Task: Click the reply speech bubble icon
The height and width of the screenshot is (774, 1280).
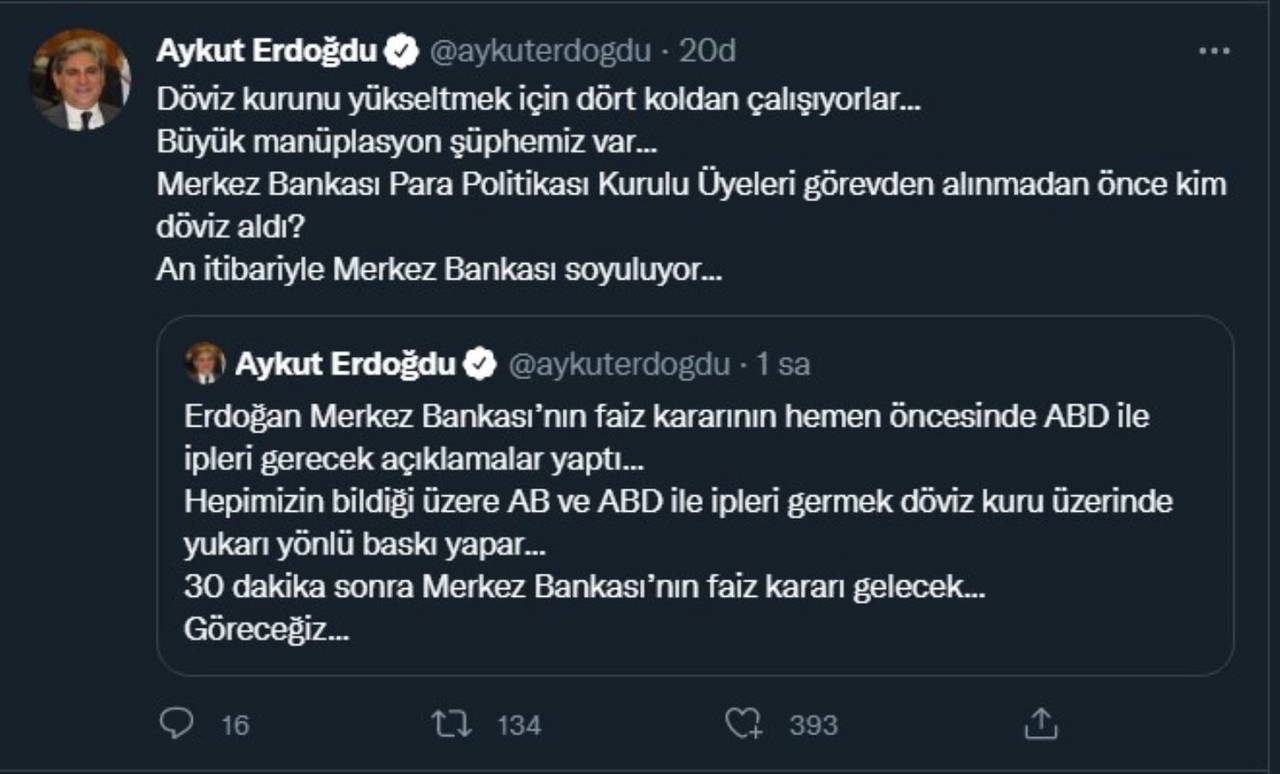Action: coord(176,723)
